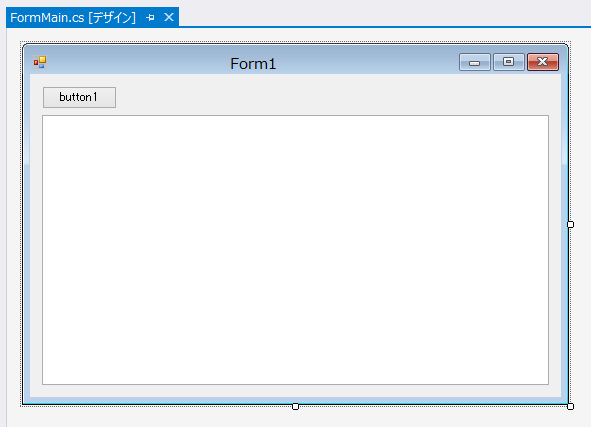The width and height of the screenshot is (591, 427).
Task: Toggle the pin icon on FormMain.cs tab
Action: (150, 17)
